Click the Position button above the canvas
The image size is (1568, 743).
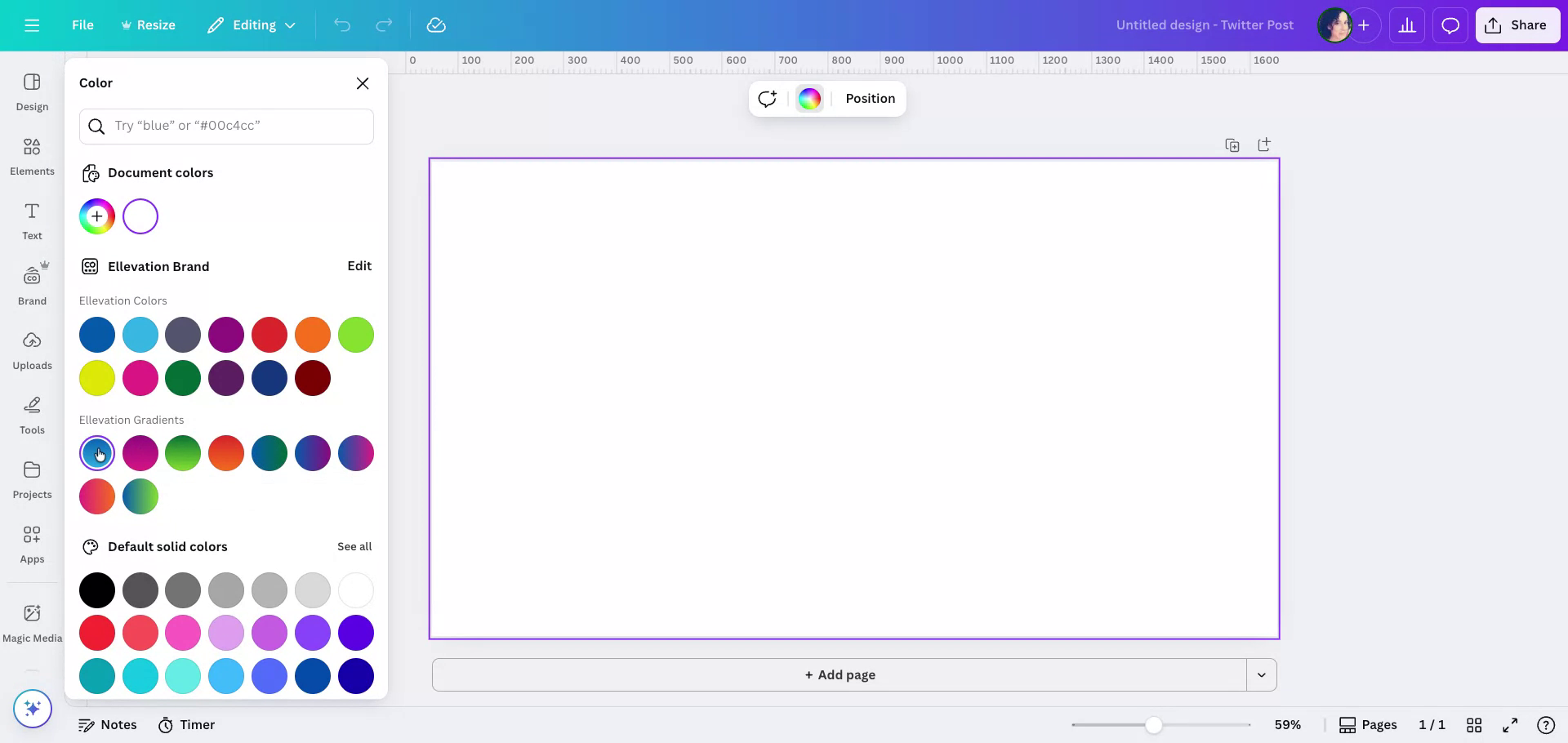pyautogui.click(x=869, y=98)
